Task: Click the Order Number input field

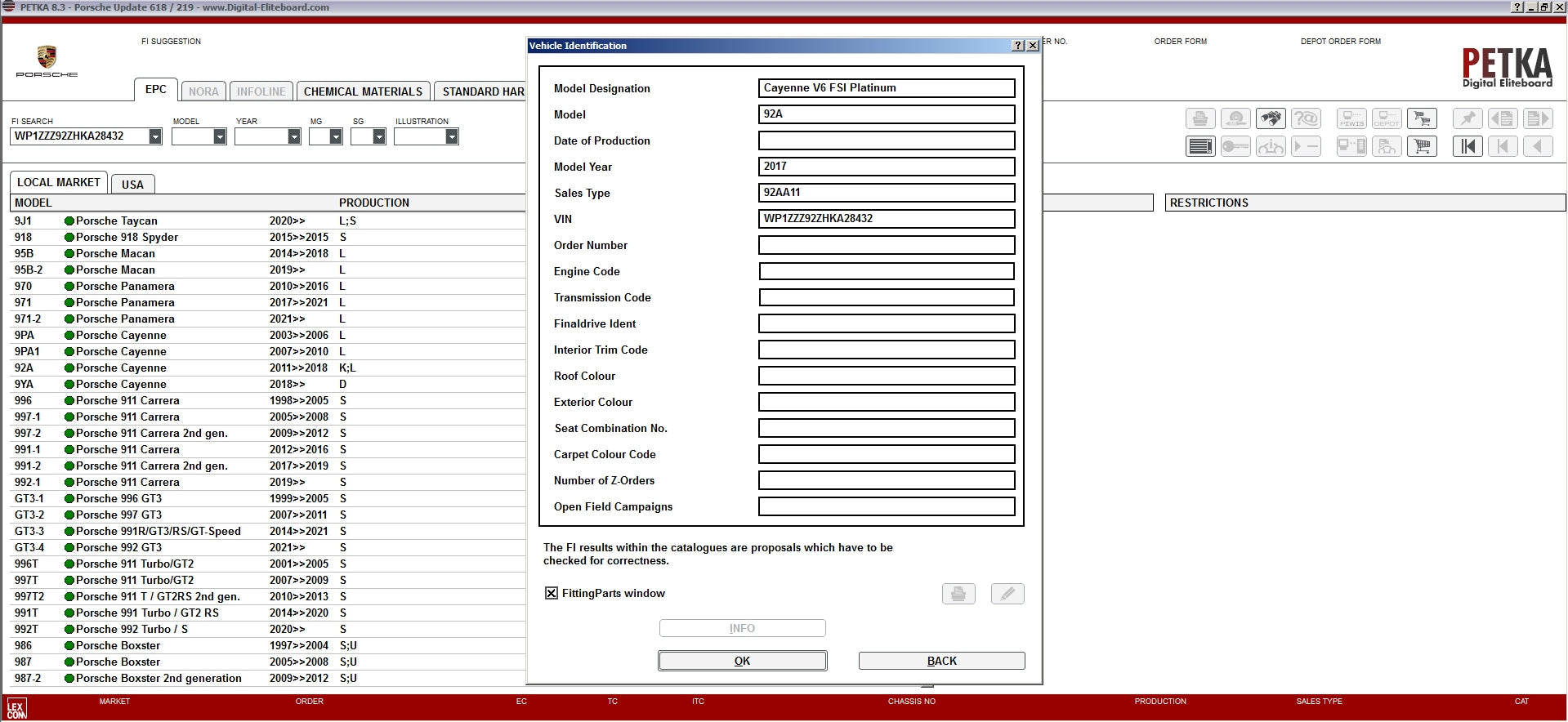Action: 887,245
